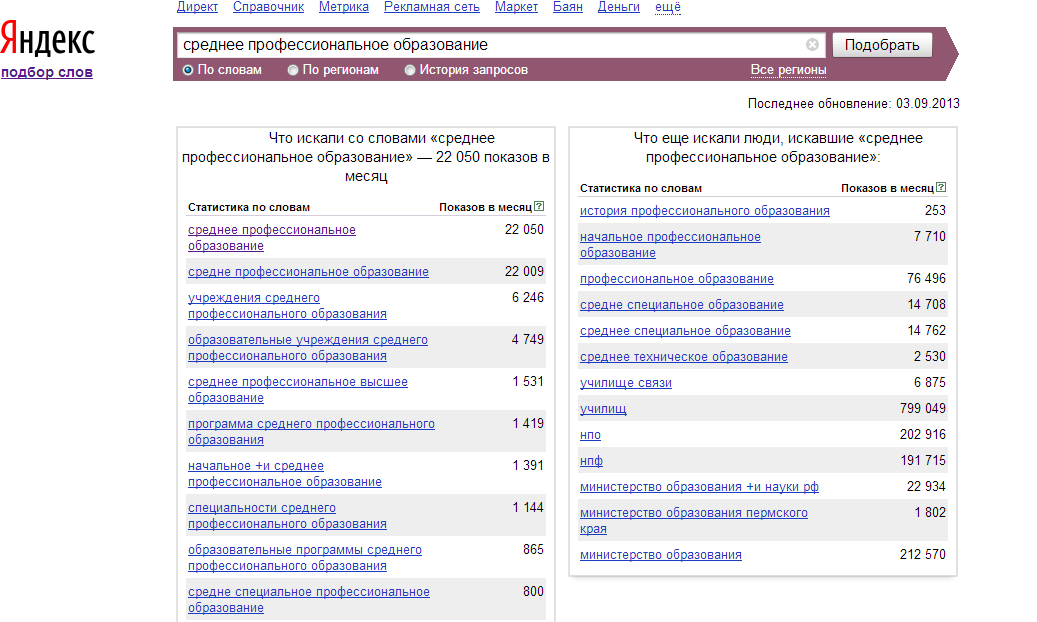The width and height of the screenshot is (1037, 622).
Task: Click the 'министерство образования пермского края' link
Action: coord(693,513)
